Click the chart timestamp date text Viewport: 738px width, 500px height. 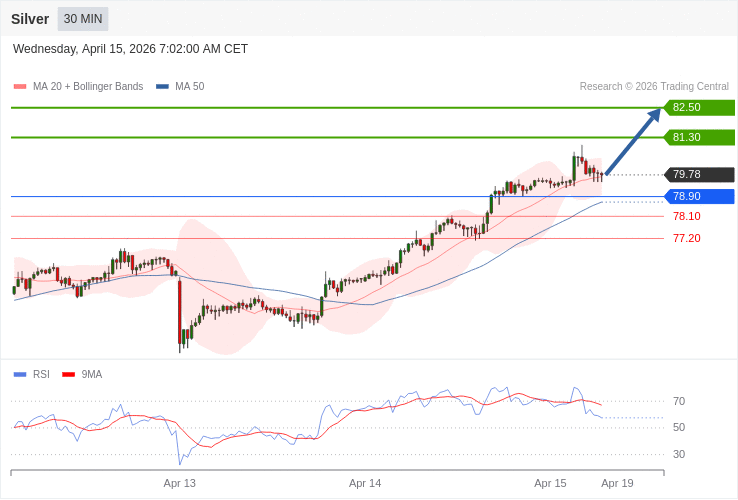click(130, 49)
